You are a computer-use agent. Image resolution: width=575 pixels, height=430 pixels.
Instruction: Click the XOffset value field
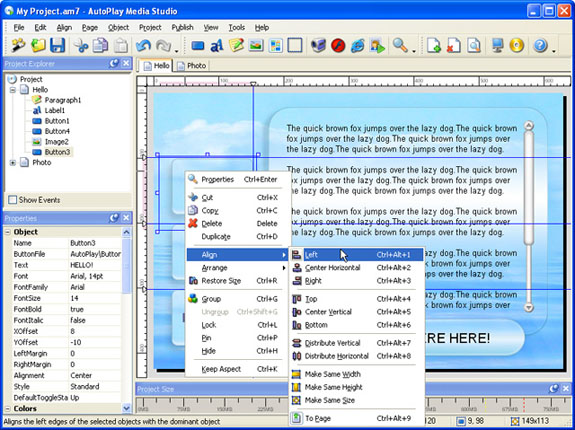(95, 331)
